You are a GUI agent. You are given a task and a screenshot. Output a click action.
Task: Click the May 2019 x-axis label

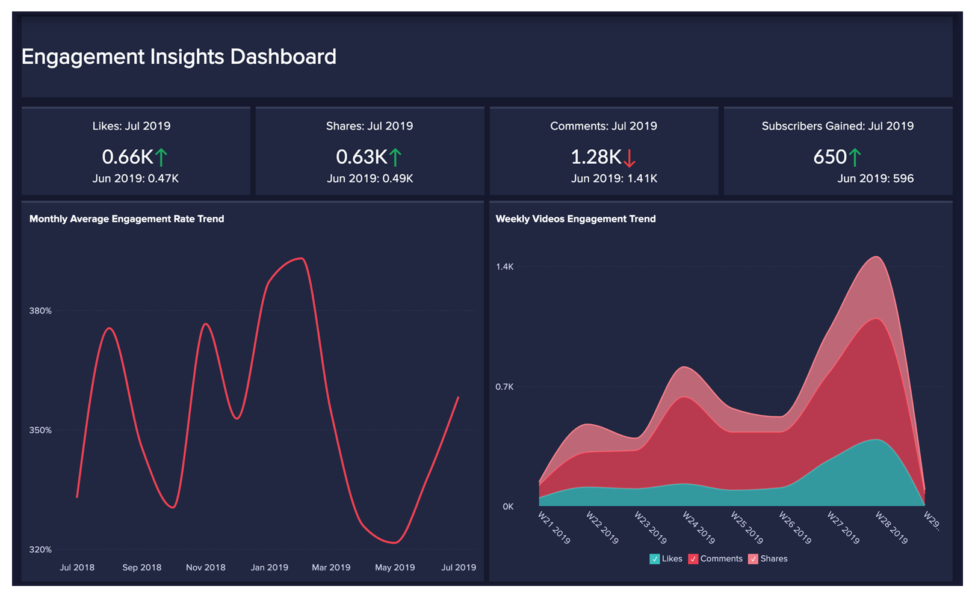[x=395, y=567]
